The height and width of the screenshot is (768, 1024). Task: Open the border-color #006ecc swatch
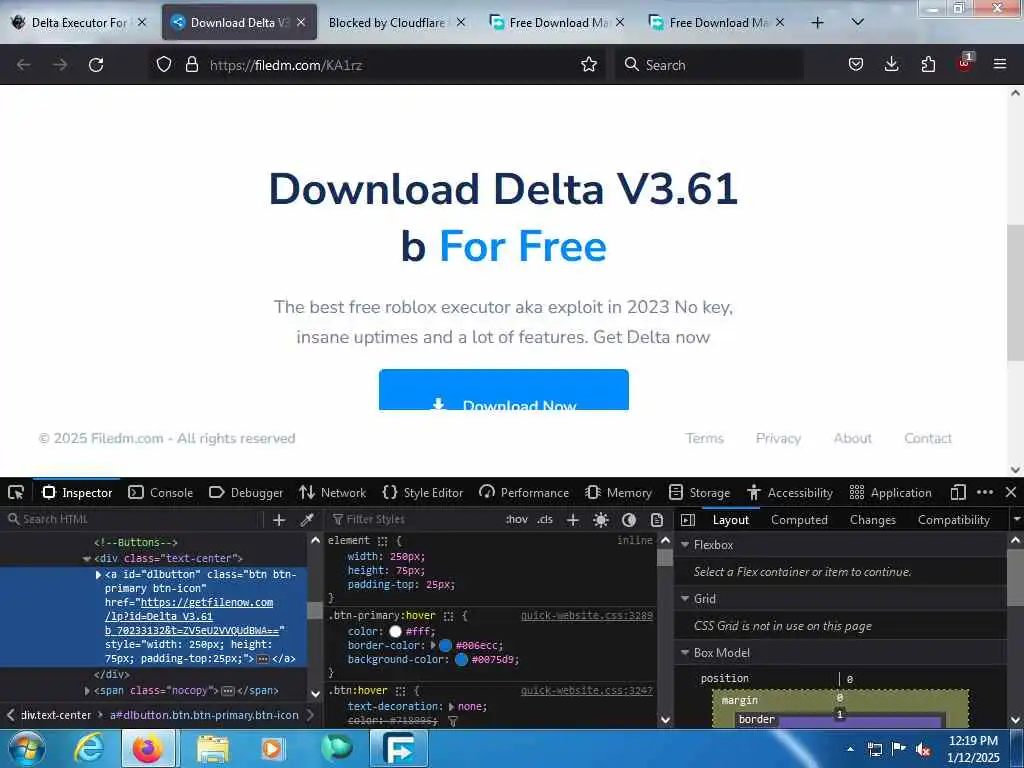[445, 645]
